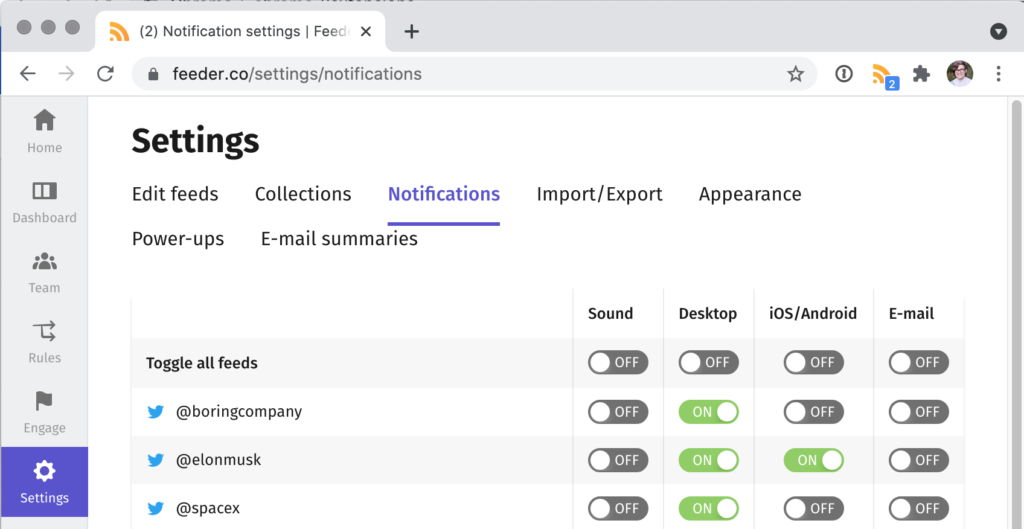
Task: Reload the page
Action: 105,74
